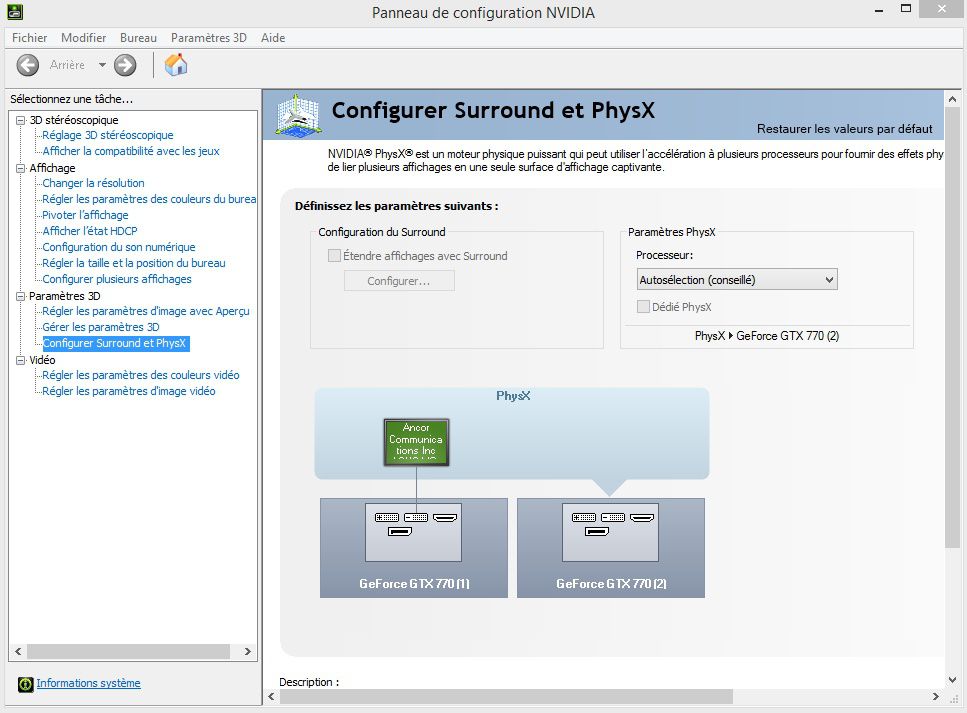Open the Bureau menu

click(138, 38)
